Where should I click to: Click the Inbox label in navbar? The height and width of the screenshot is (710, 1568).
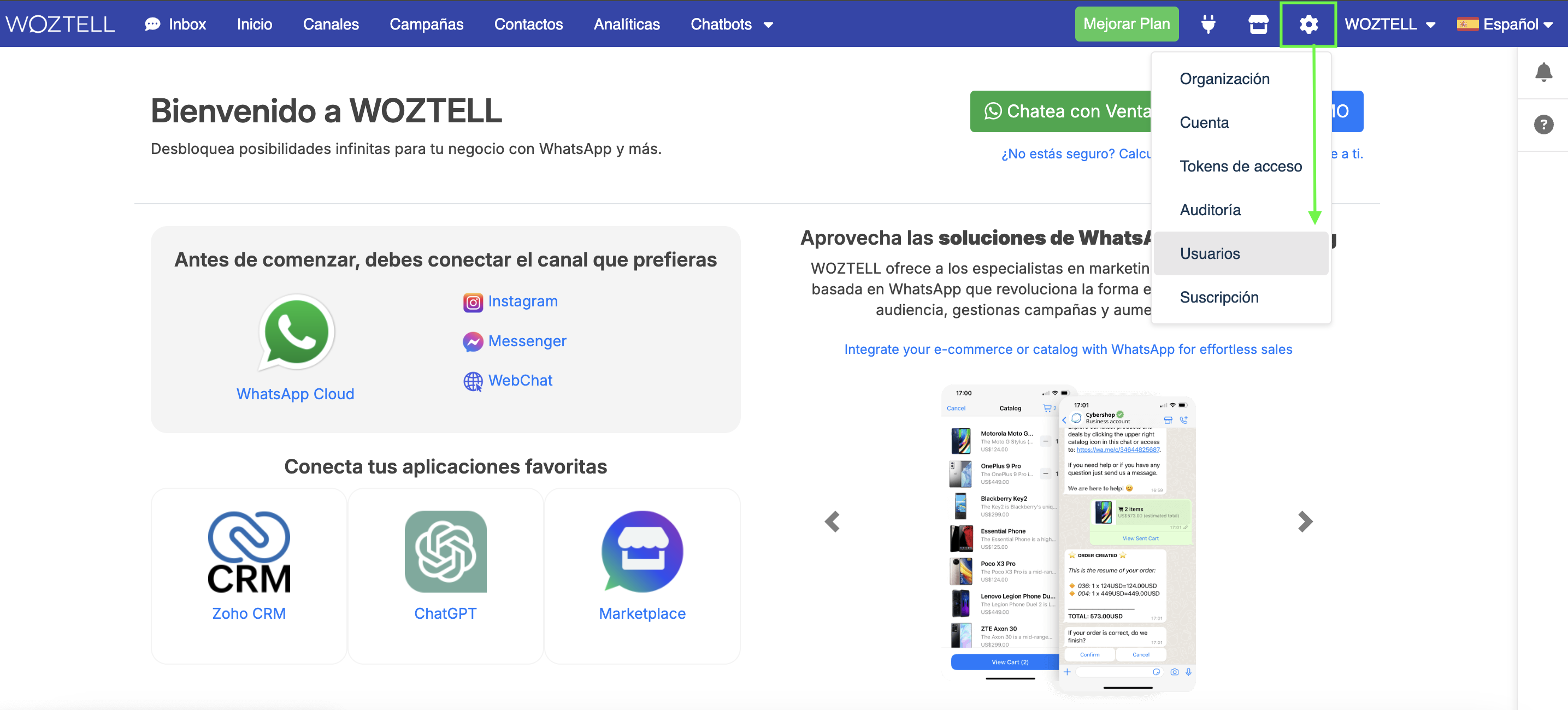[x=187, y=25]
